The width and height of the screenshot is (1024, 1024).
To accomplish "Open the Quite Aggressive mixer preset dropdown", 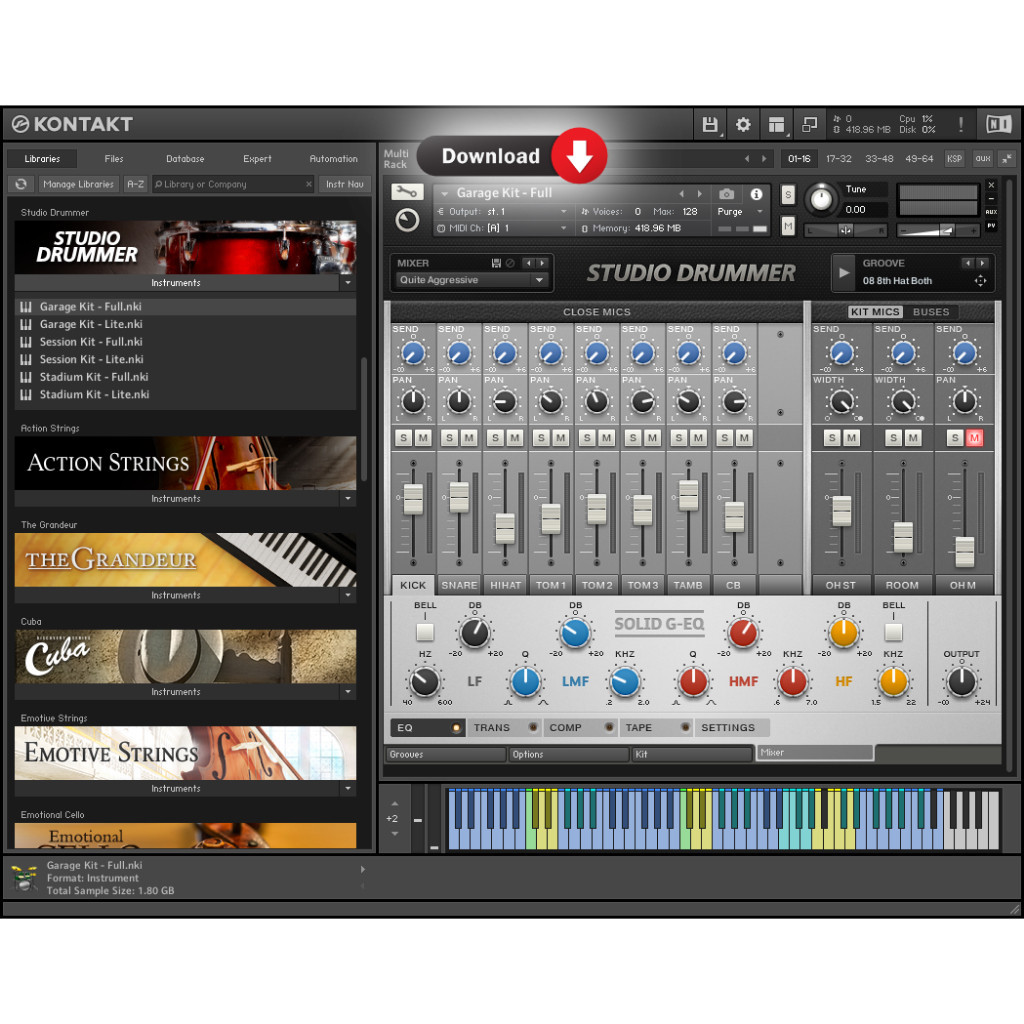I will point(471,280).
